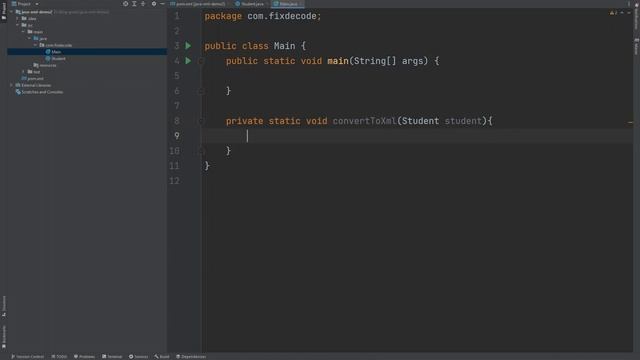640x360 pixels.
Task: Click line number 12 in gutter
Action: tap(174, 181)
